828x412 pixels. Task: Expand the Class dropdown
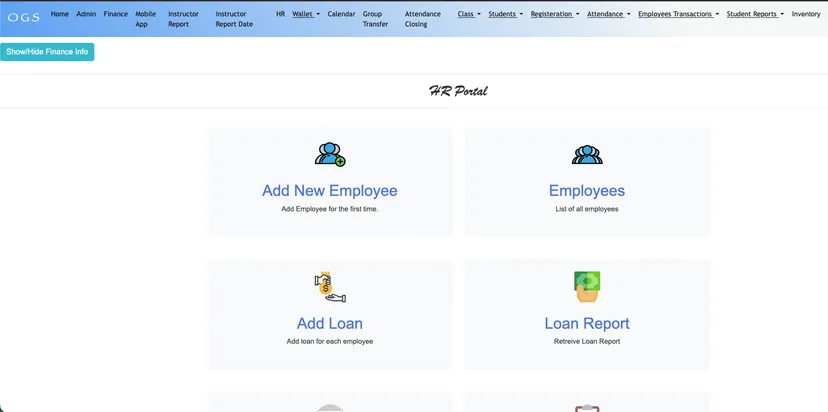(469, 14)
